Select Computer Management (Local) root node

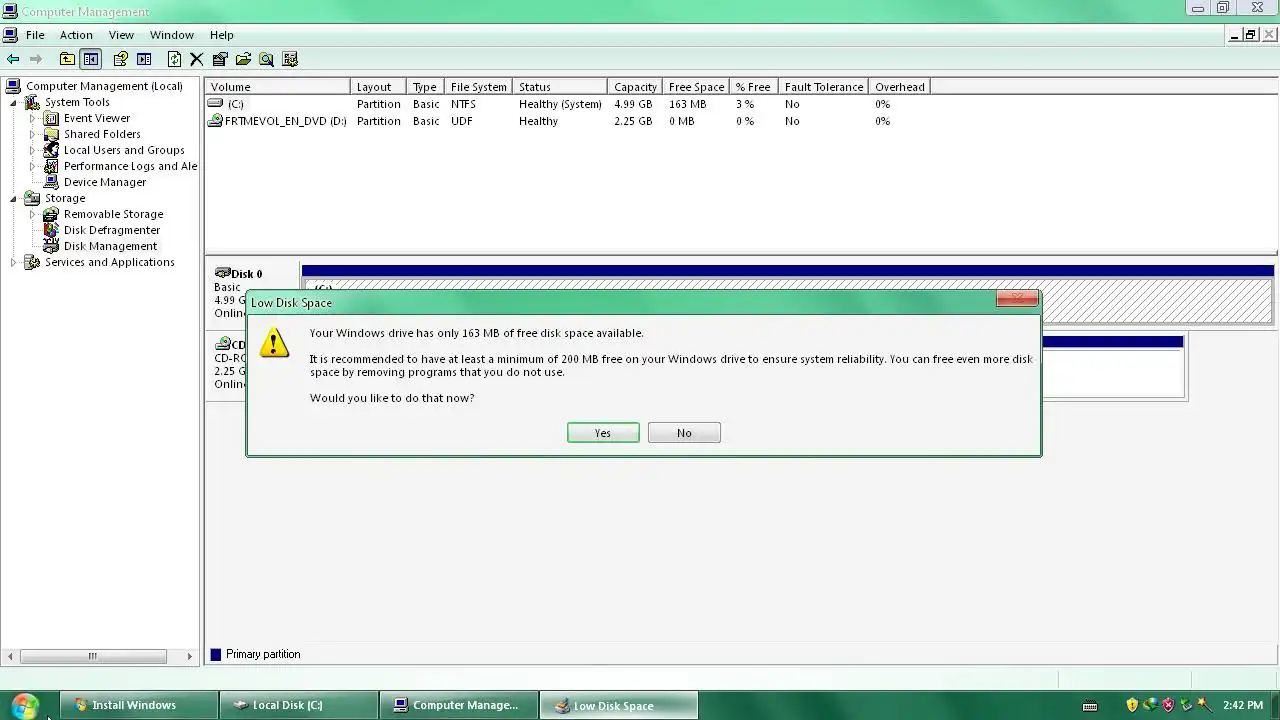[104, 86]
